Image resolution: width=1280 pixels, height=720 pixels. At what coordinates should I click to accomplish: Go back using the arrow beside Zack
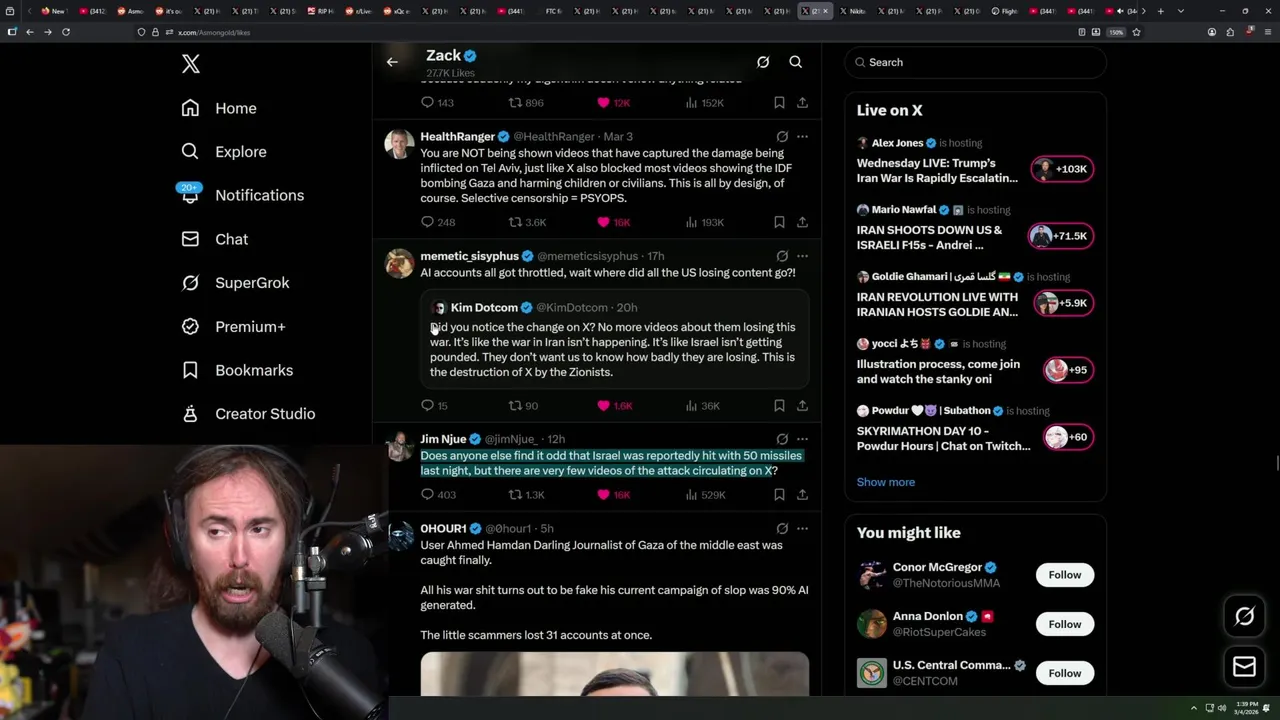392,62
